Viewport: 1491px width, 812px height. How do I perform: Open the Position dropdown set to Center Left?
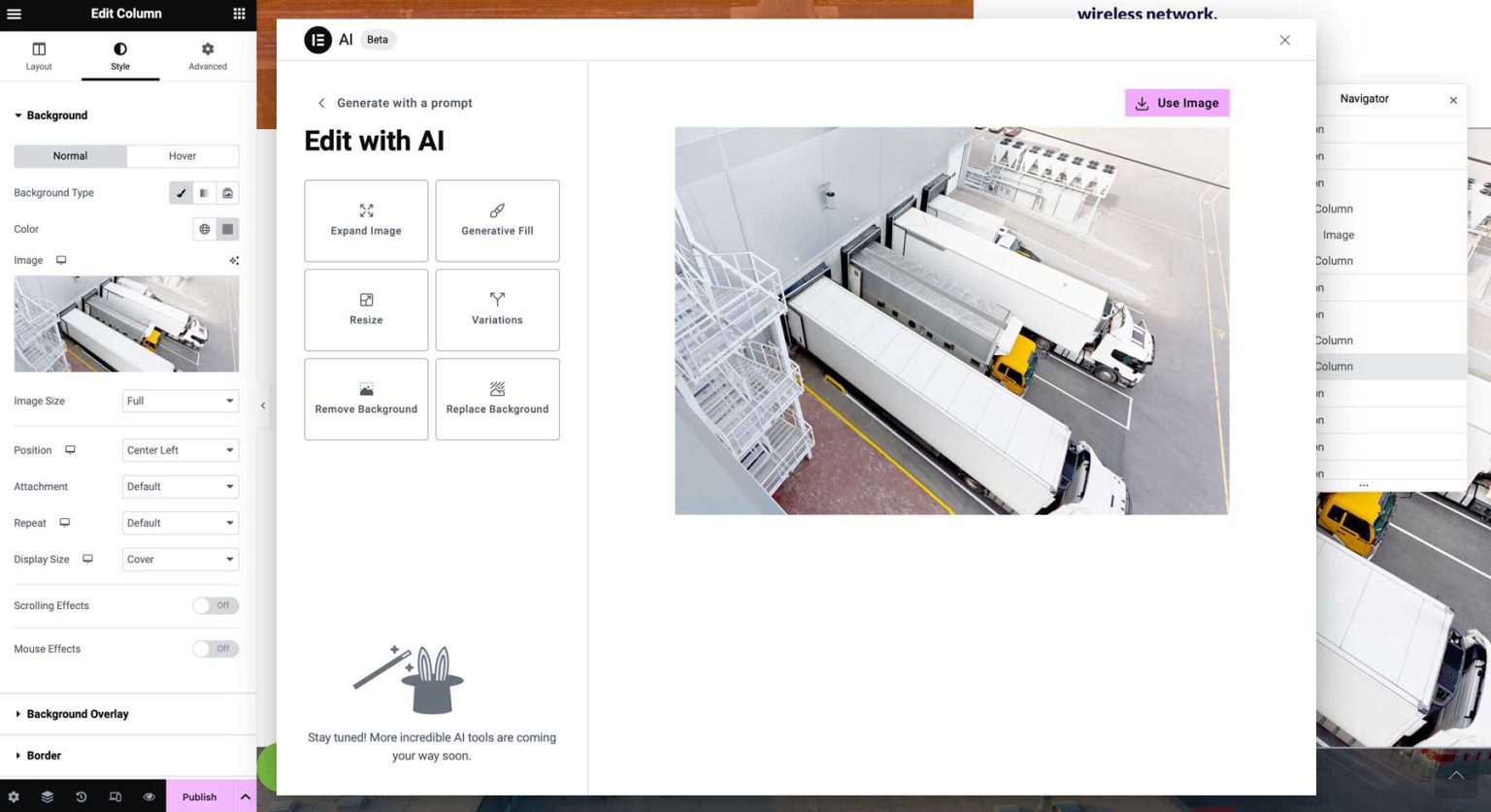[180, 449]
